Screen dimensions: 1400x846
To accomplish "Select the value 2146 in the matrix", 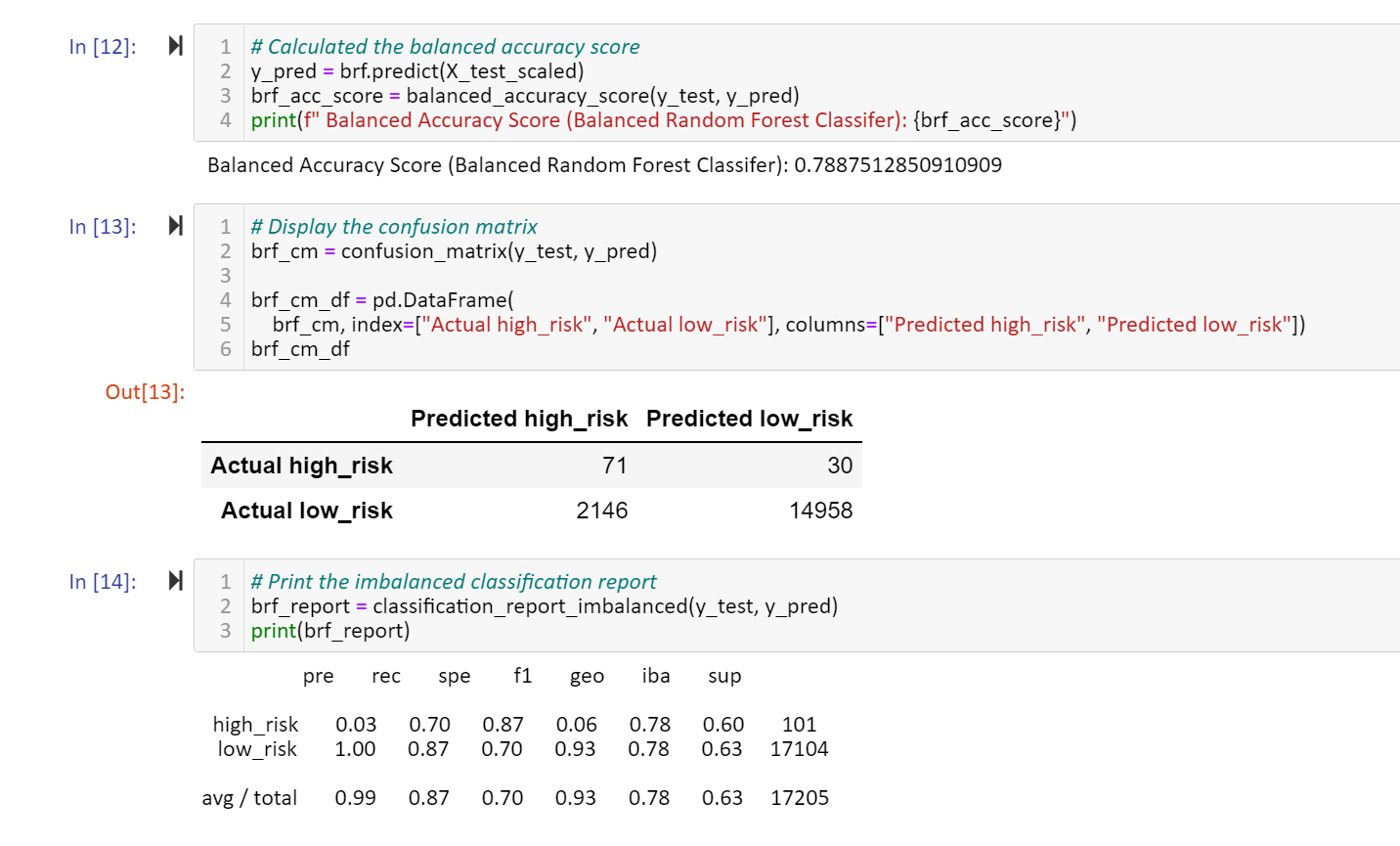I will [602, 510].
